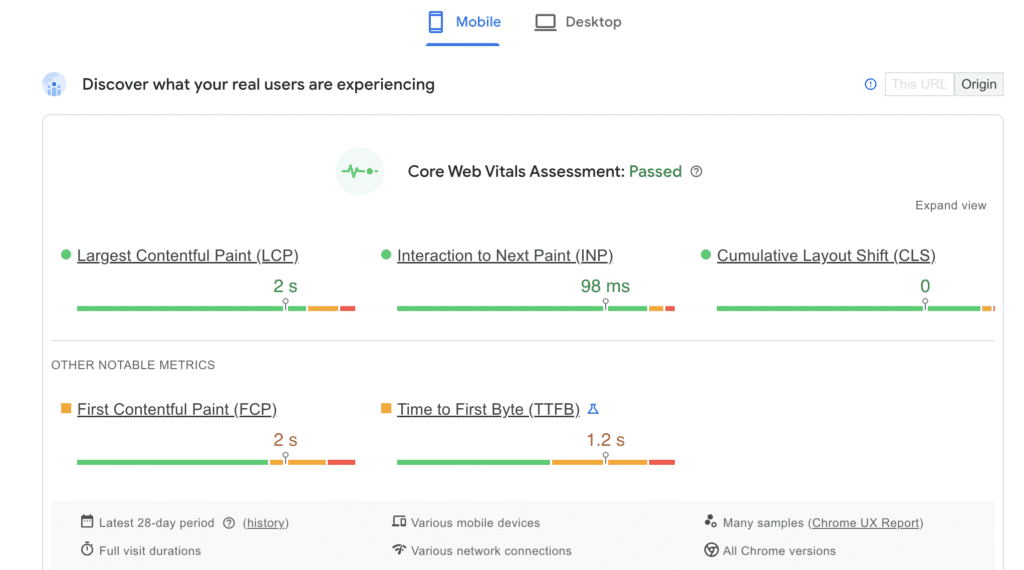Open Interaction to Next Paint (INP) link
This screenshot has height=570, width=1024.
click(505, 256)
